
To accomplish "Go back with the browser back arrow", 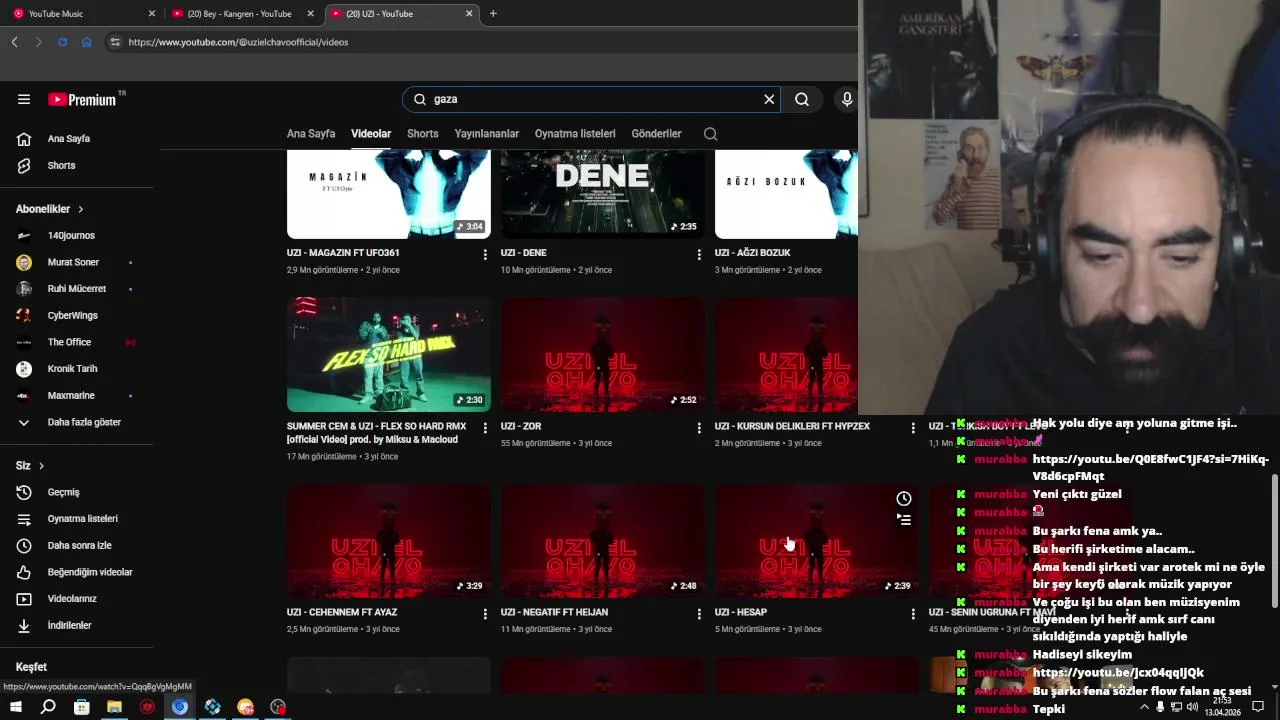I will click(x=14, y=42).
